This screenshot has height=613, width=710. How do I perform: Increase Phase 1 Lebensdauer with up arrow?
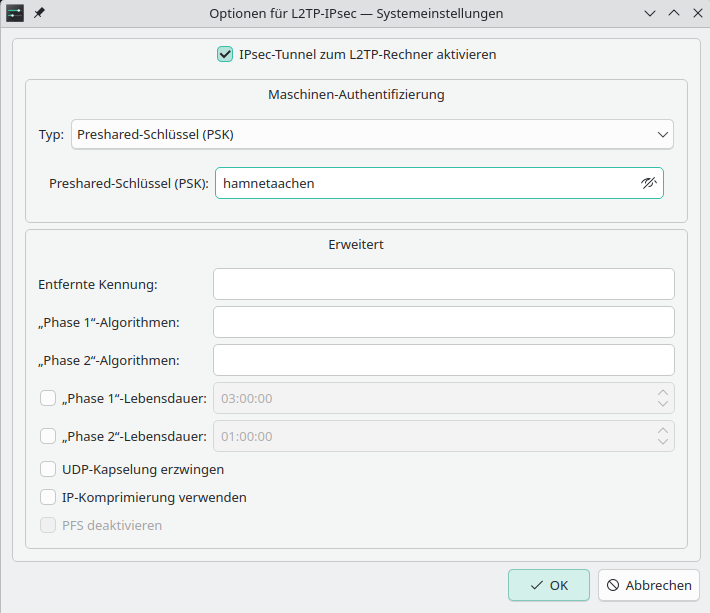pos(662,391)
